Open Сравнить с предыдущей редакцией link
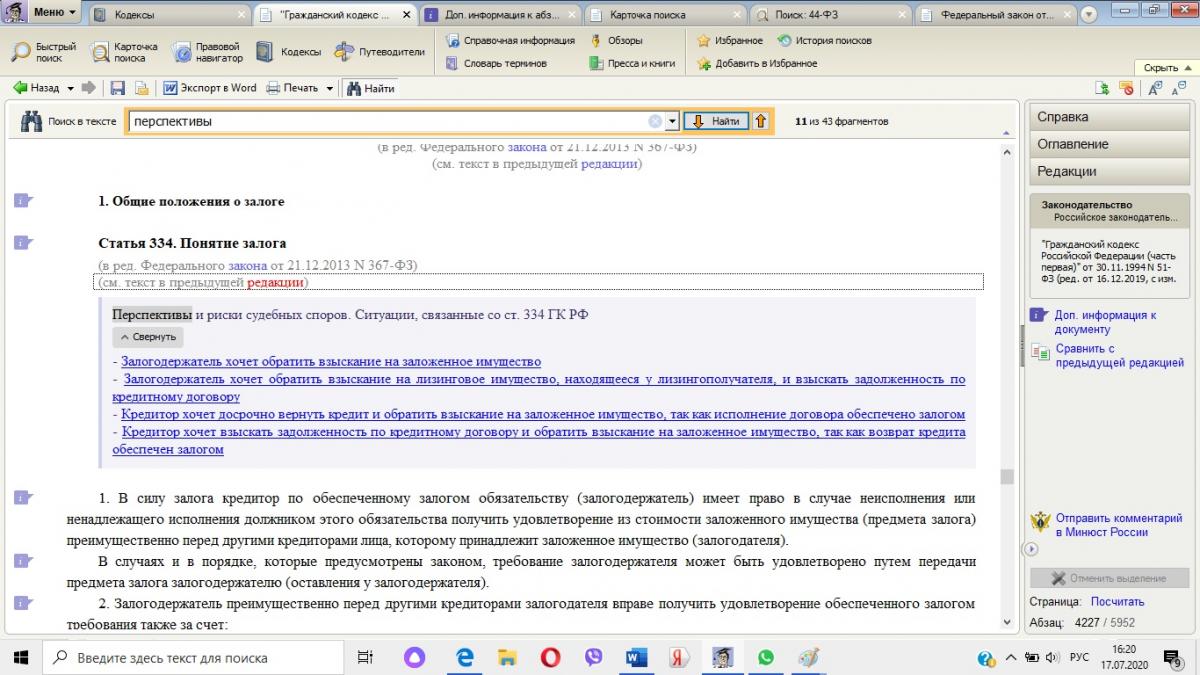Viewport: 1200px width, 675px height. click(1119, 356)
